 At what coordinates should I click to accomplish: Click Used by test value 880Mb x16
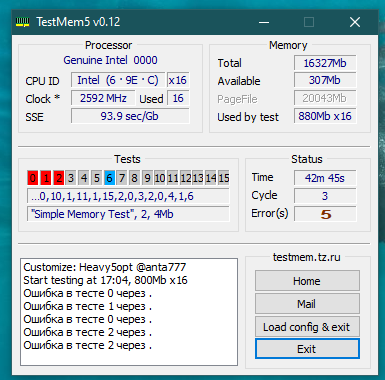pyautogui.click(x=325, y=116)
